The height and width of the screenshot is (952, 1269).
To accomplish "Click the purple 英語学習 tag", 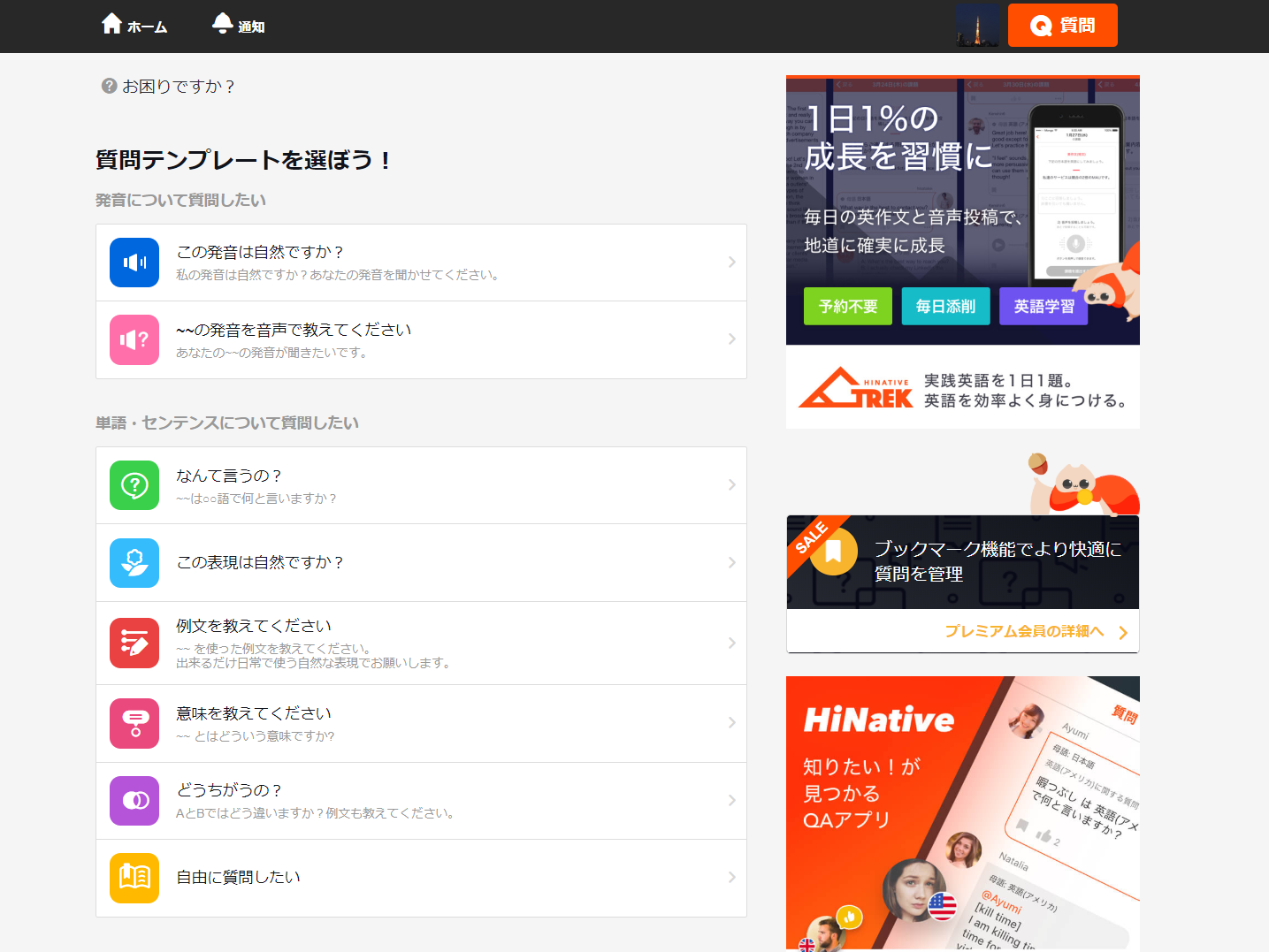I will pos(1043,306).
